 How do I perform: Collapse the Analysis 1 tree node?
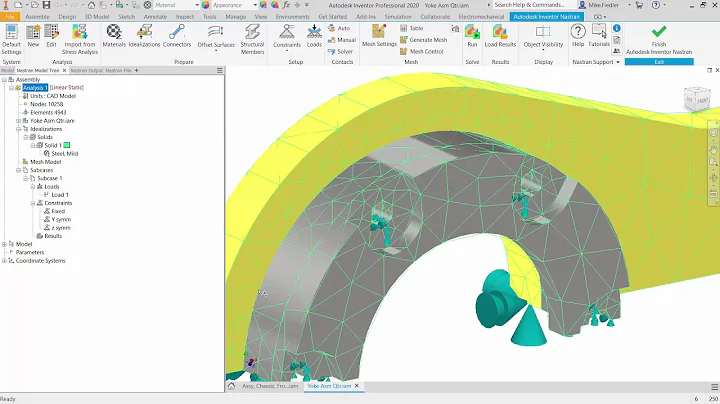click(11, 88)
